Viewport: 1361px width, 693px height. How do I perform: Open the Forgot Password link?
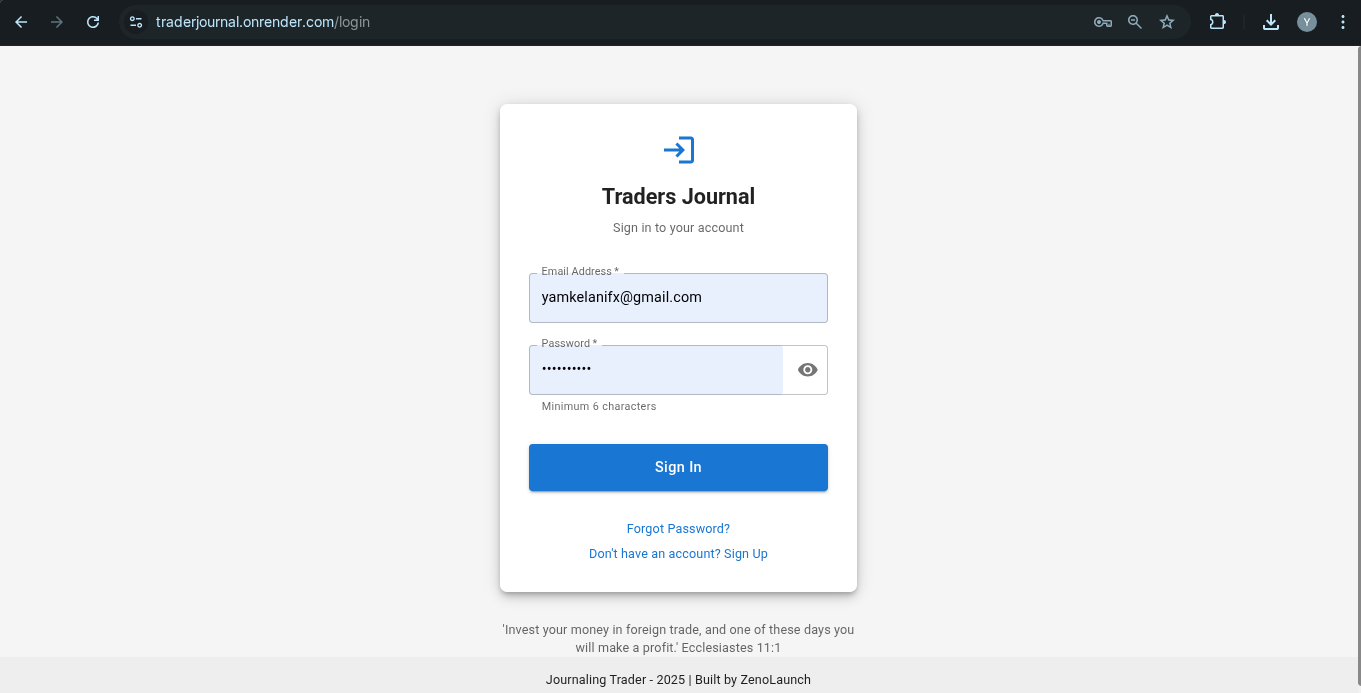678,529
